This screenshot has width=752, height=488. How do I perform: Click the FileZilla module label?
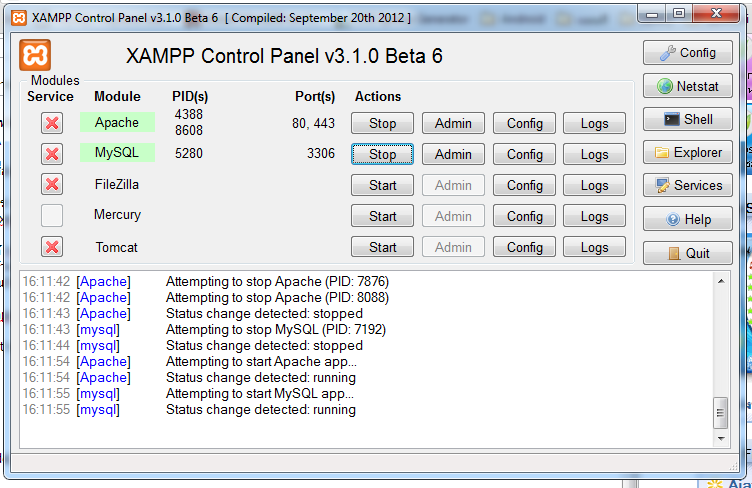click(x=117, y=184)
